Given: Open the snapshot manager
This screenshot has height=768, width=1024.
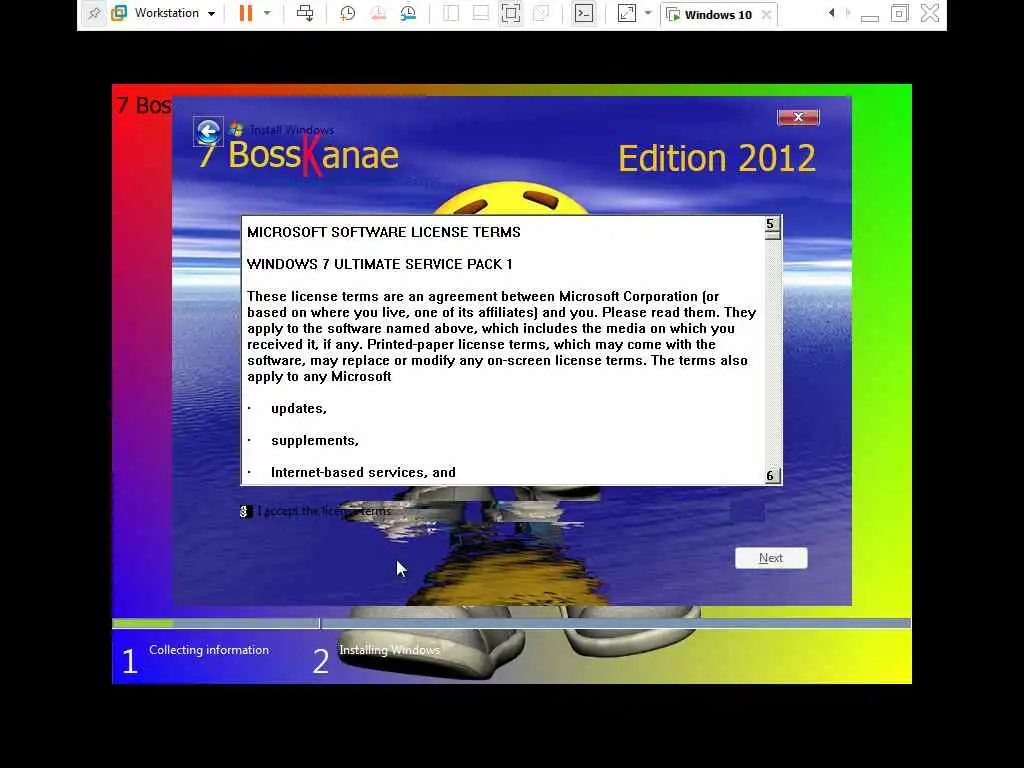Looking at the screenshot, I should point(408,13).
